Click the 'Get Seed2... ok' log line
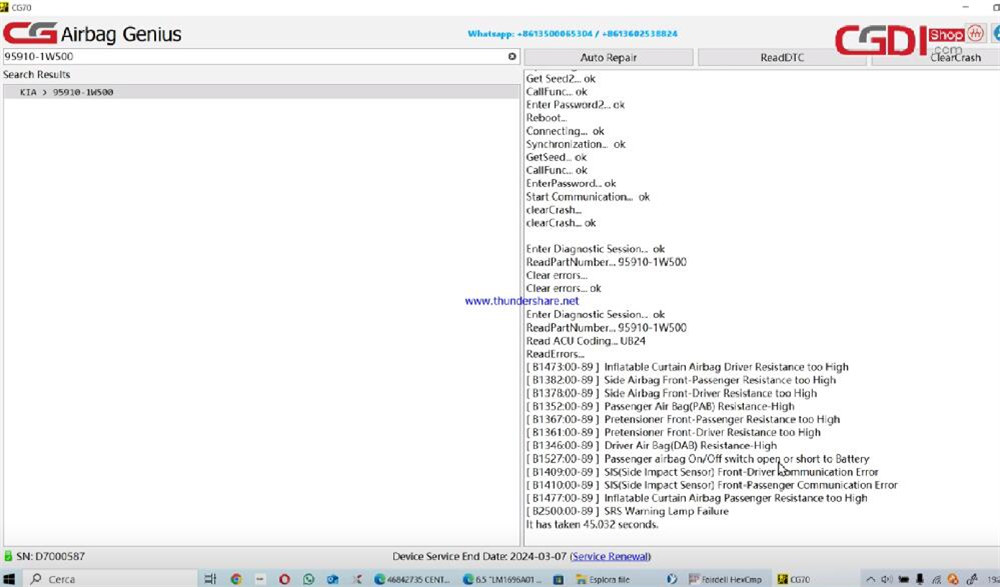Screen dimensions: 1000x587 [x=561, y=78]
